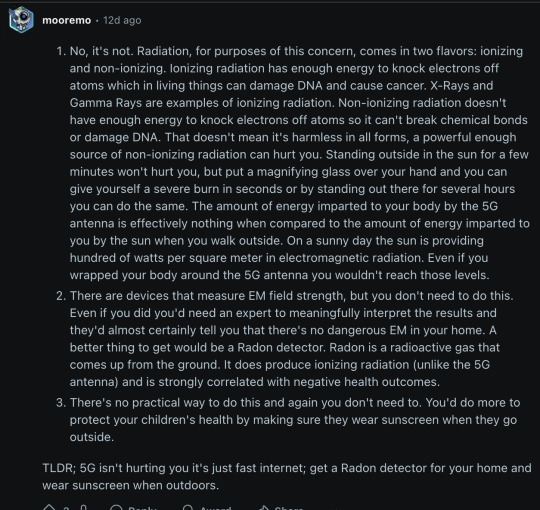
Task: Click the list number 3 marker
Action: (61, 403)
